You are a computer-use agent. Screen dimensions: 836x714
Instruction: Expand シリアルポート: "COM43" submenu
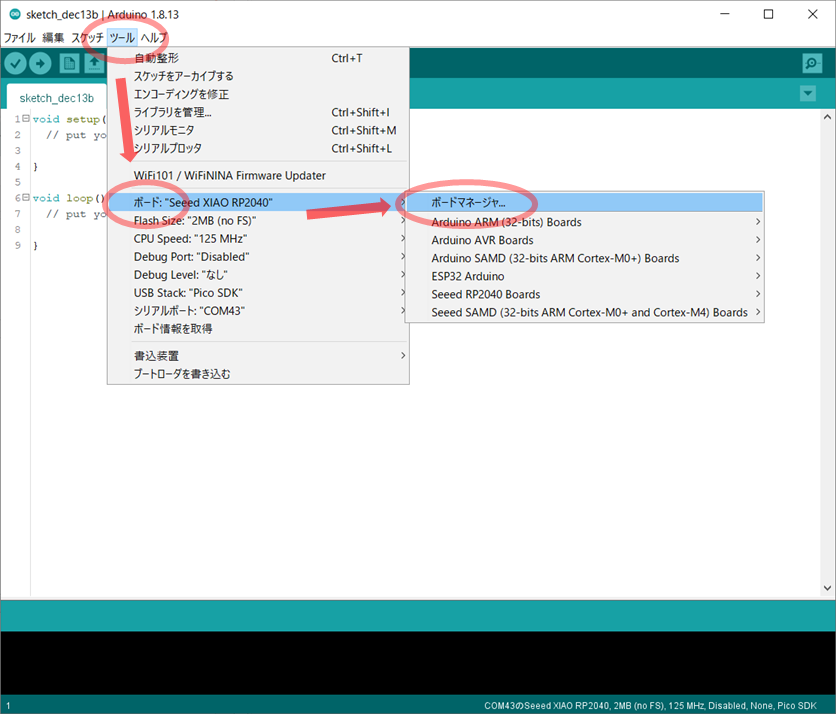point(258,311)
